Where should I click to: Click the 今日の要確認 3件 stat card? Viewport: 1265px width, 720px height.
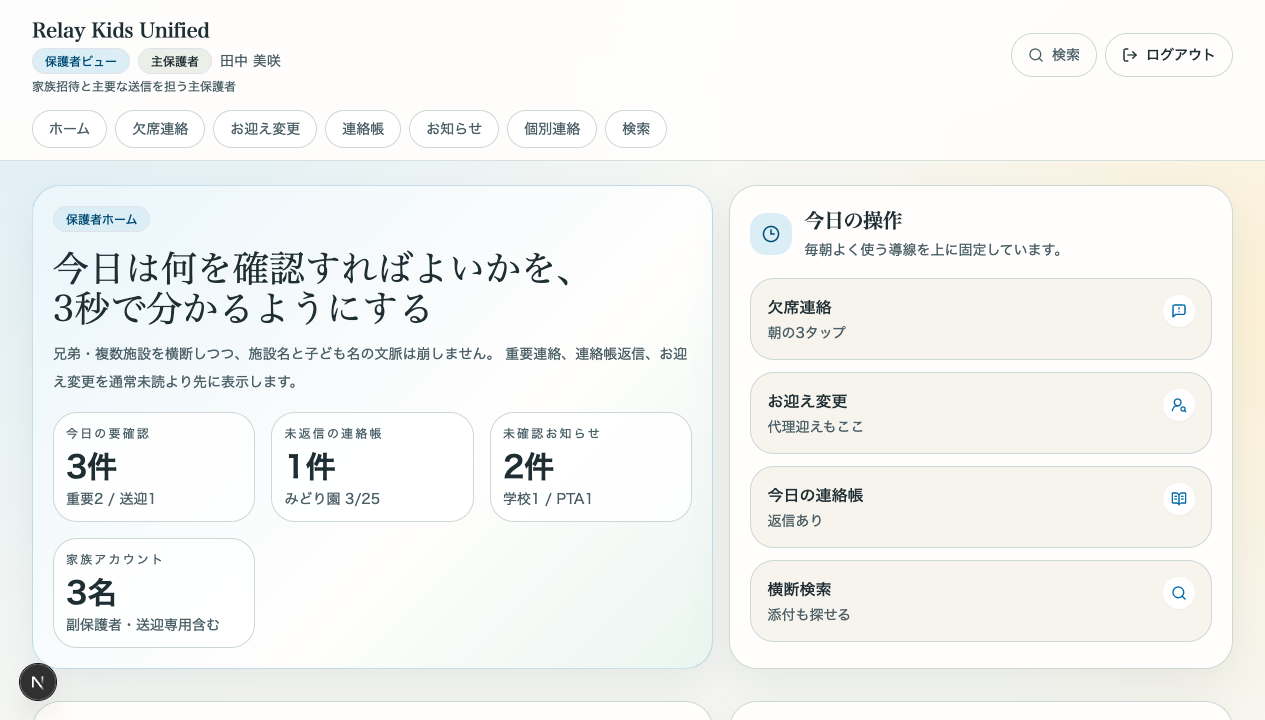[154, 467]
